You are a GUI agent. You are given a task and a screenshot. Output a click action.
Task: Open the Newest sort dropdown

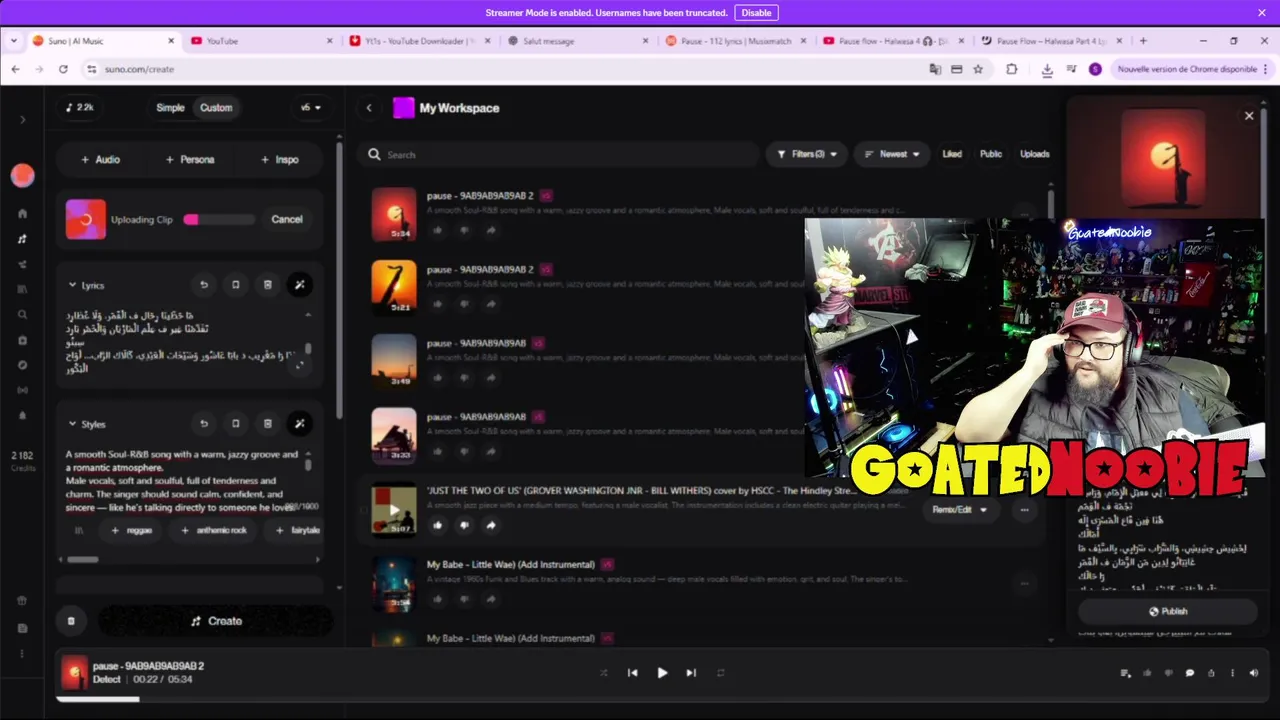pyautogui.click(x=891, y=154)
